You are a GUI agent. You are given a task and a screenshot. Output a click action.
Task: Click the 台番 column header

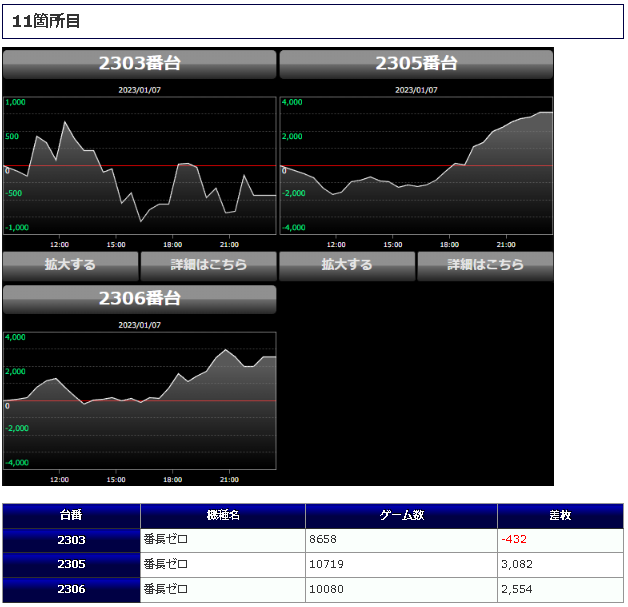pos(71,516)
